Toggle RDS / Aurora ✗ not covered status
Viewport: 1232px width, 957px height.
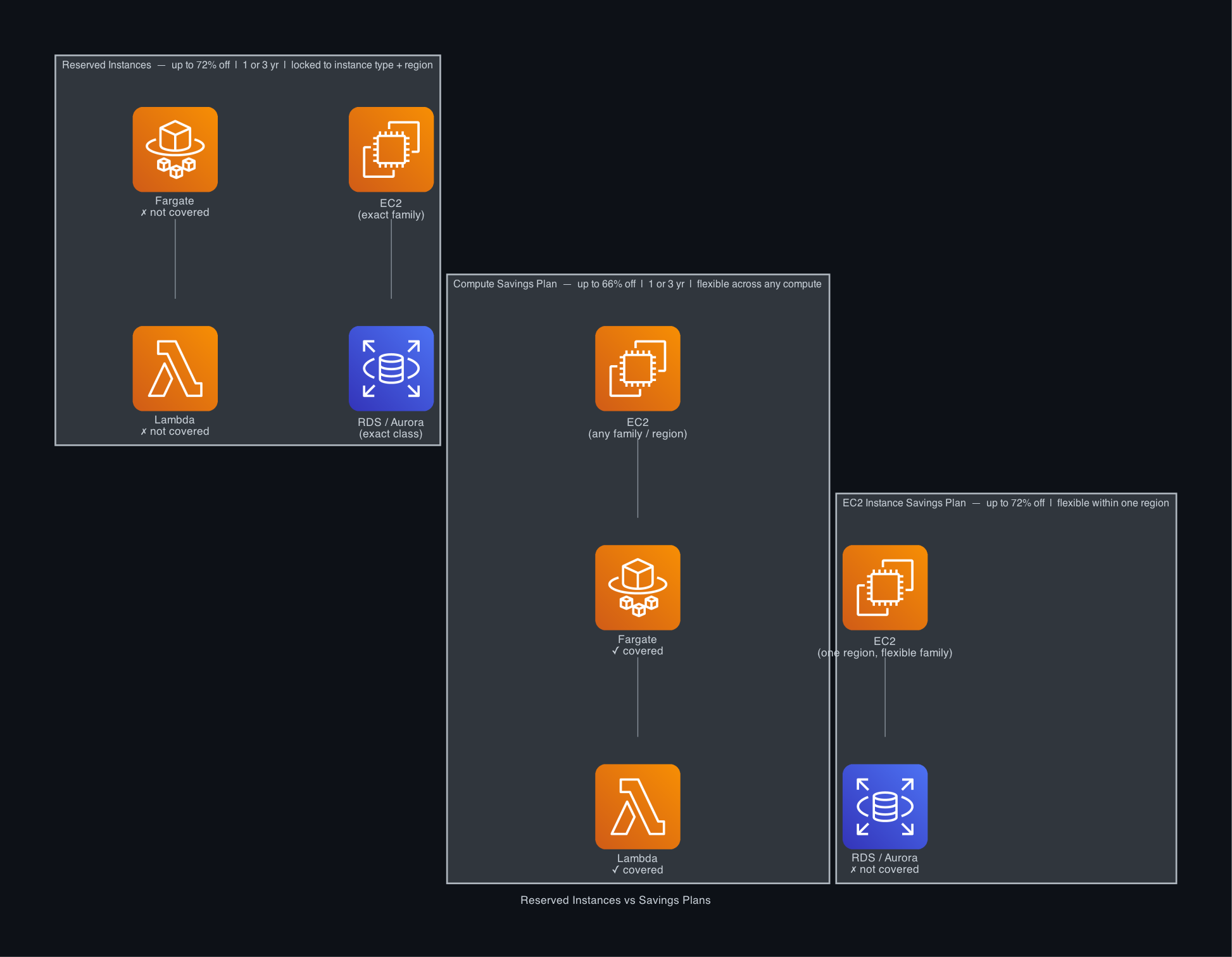tap(884, 869)
